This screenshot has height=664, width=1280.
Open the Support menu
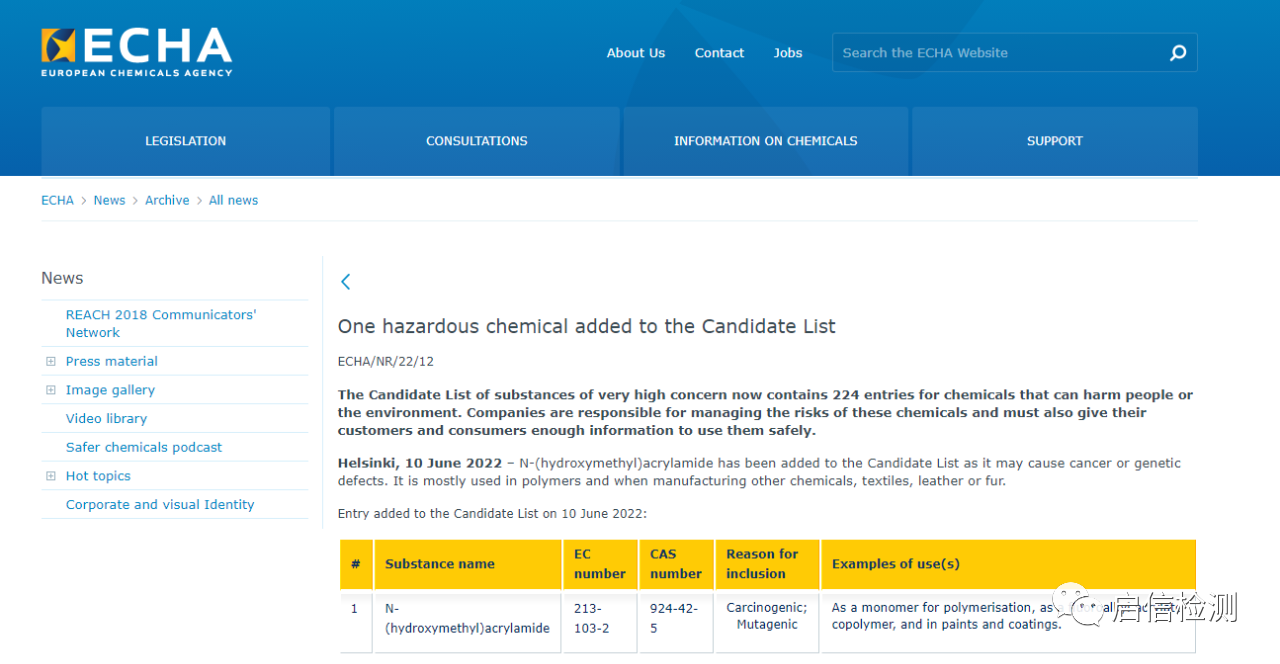pos(1054,141)
